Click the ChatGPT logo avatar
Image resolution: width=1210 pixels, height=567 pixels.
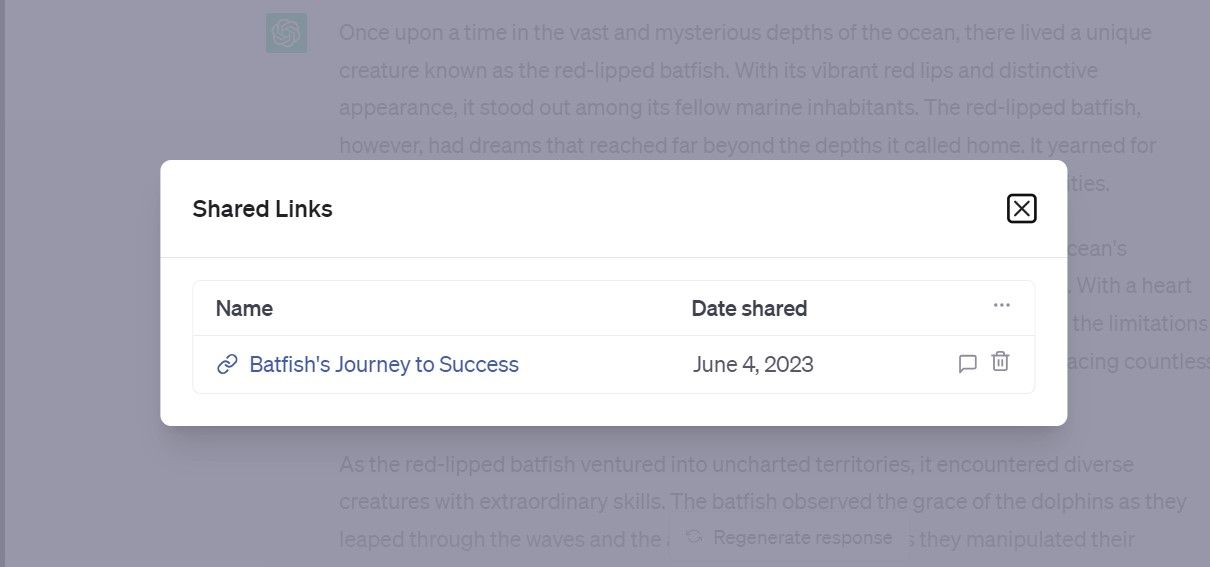287,33
